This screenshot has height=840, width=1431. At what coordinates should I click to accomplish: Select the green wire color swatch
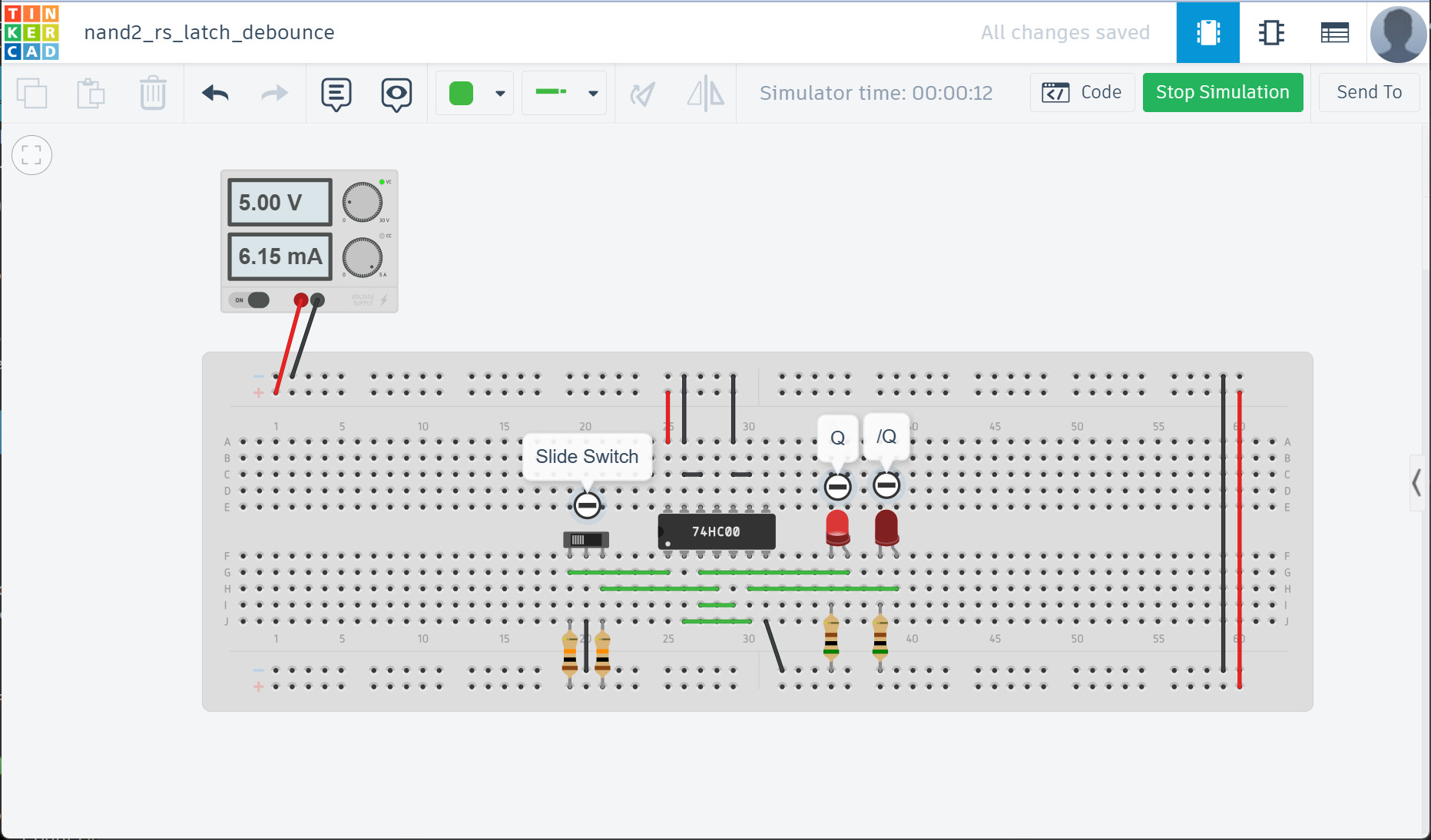(461, 94)
